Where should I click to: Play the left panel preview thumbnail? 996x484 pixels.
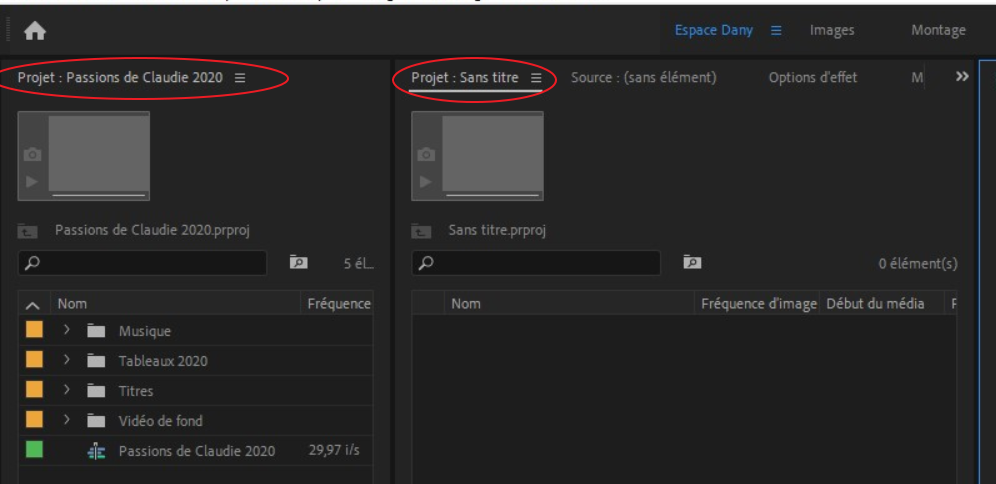[32, 182]
